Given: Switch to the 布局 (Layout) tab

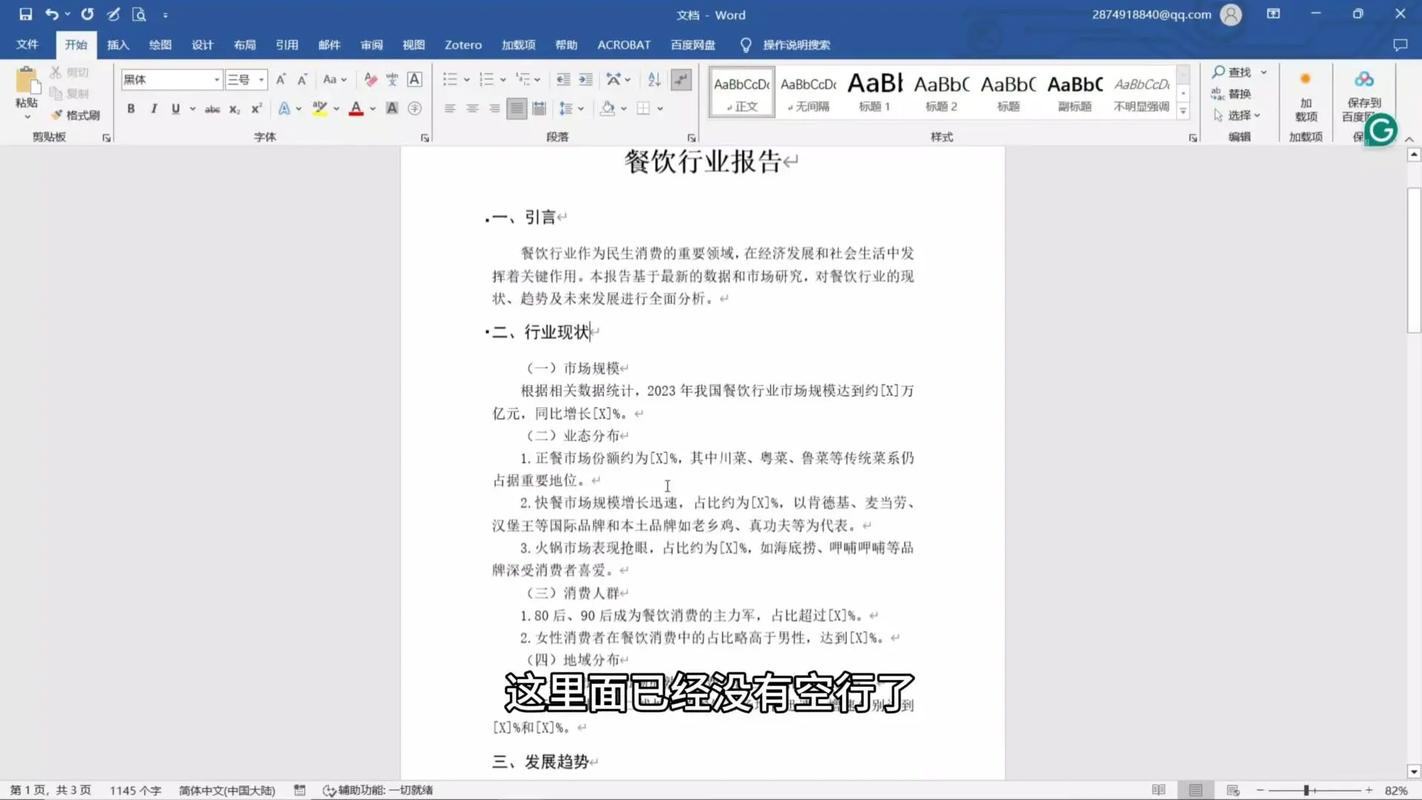Looking at the screenshot, I should (245, 45).
